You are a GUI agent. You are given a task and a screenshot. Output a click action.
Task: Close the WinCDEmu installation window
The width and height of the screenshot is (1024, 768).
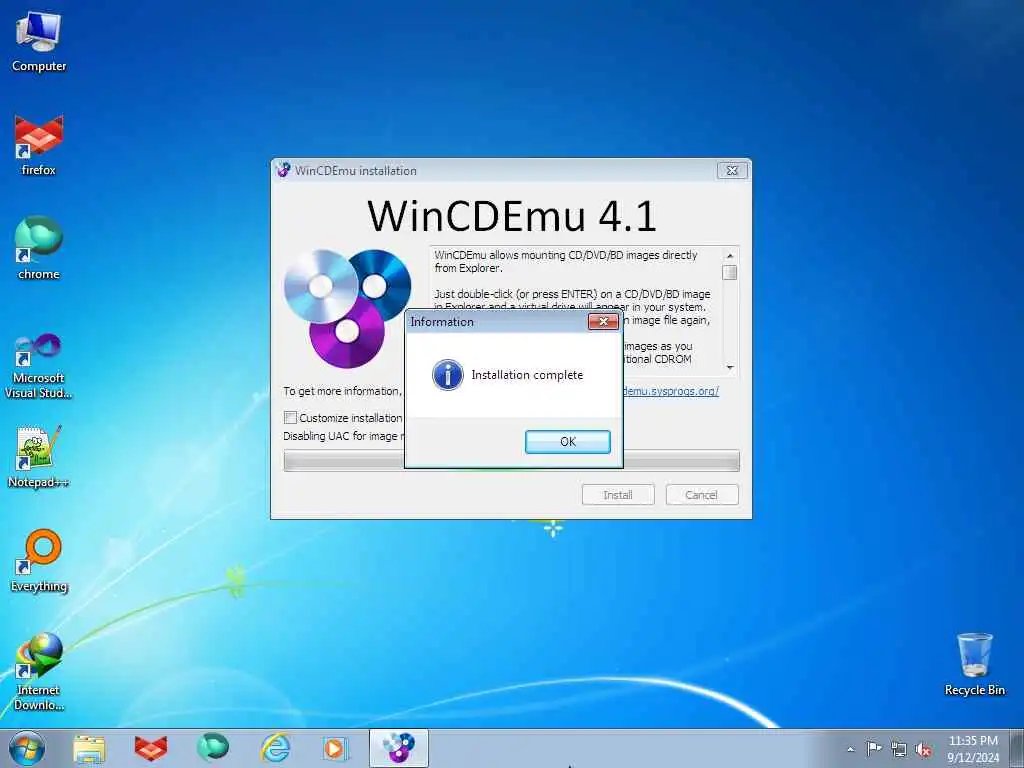click(x=732, y=170)
